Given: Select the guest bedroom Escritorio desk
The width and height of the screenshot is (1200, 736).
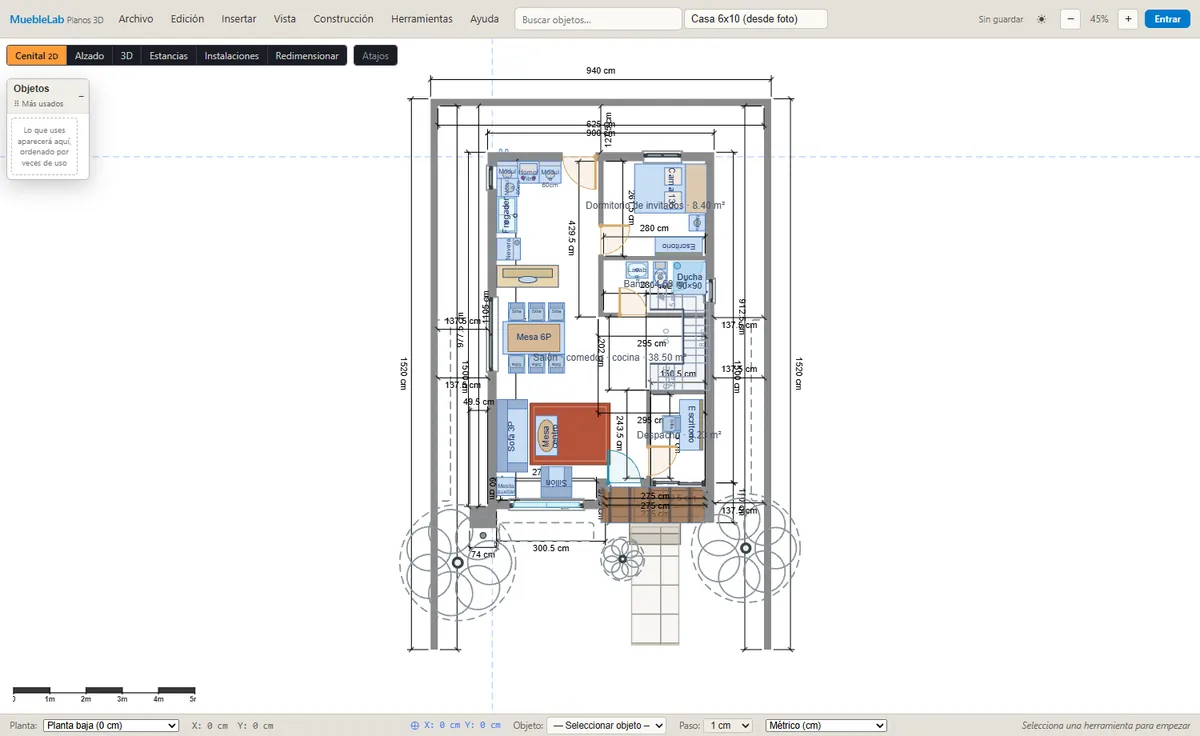Looking at the screenshot, I should tap(680, 246).
